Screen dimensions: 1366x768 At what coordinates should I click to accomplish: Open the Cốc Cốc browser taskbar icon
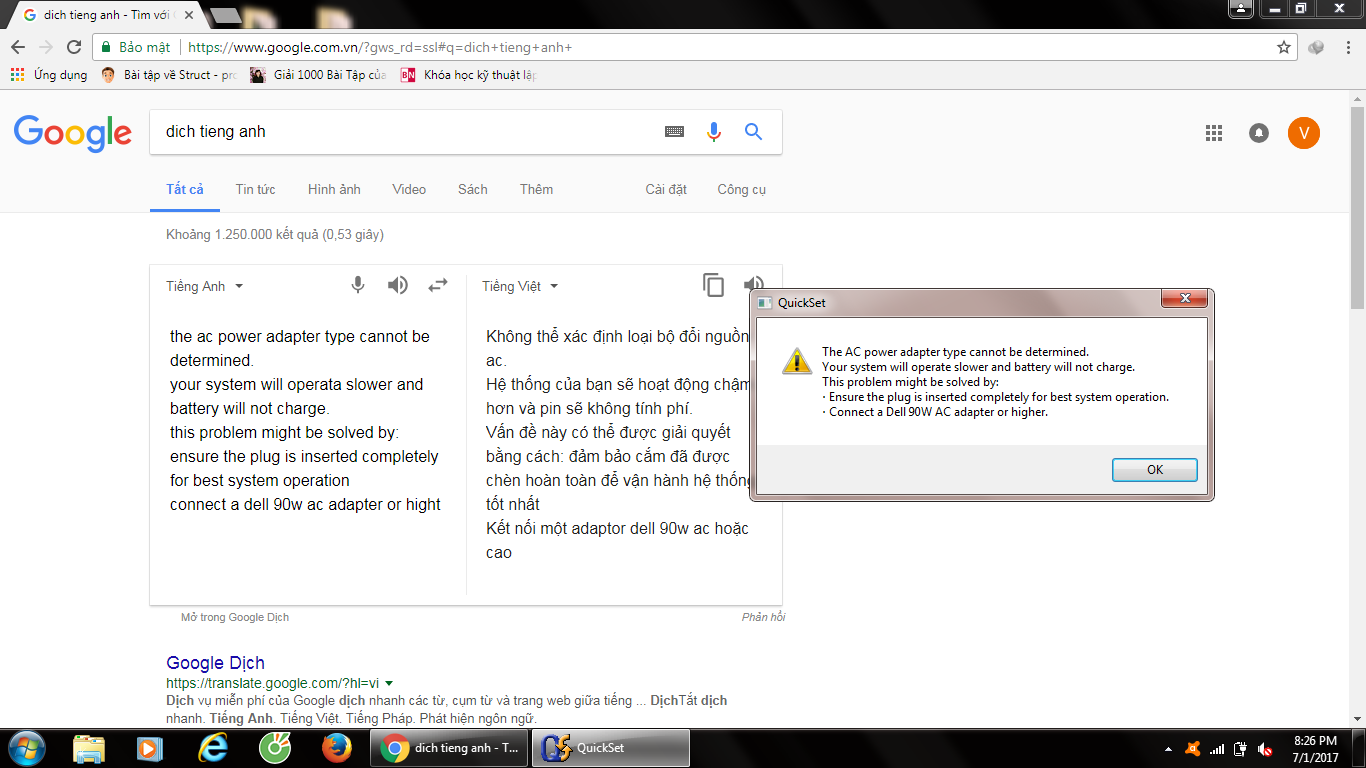click(x=275, y=748)
